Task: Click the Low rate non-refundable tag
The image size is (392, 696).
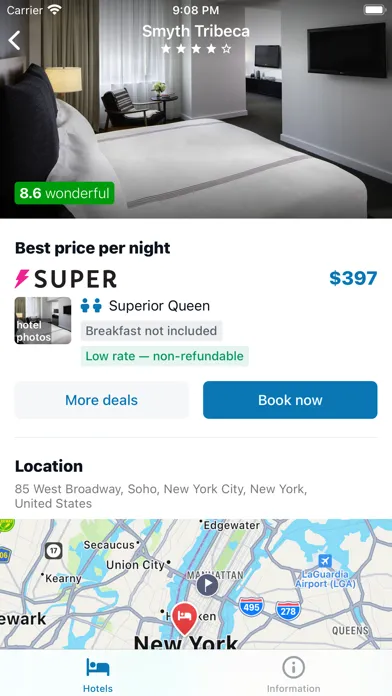Action: pyautogui.click(x=165, y=356)
